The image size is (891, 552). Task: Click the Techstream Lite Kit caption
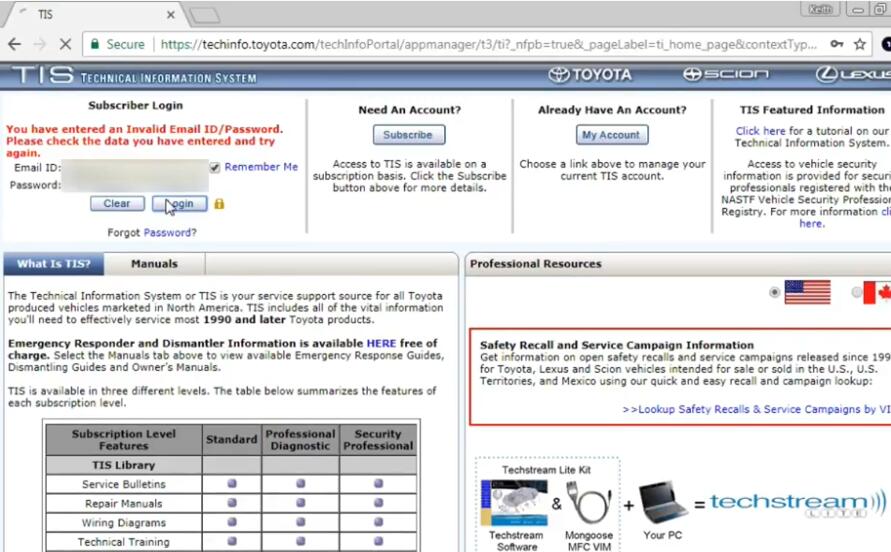click(x=546, y=470)
